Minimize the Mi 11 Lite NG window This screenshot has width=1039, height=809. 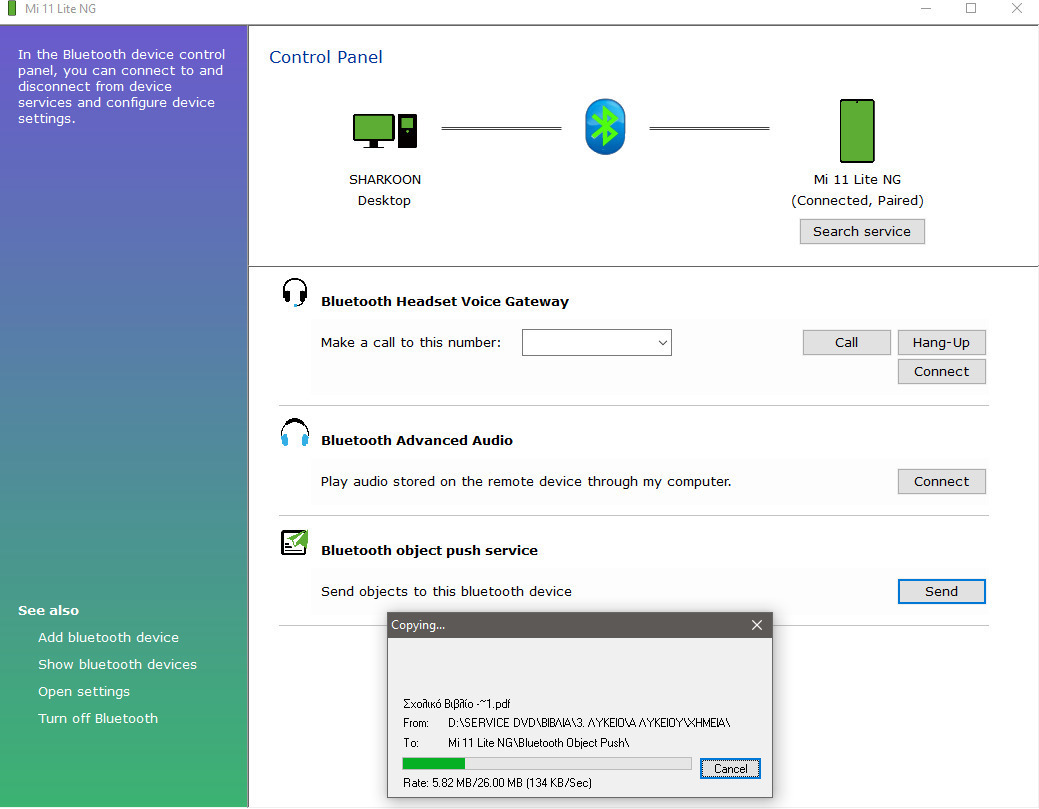pyautogui.click(x=926, y=9)
